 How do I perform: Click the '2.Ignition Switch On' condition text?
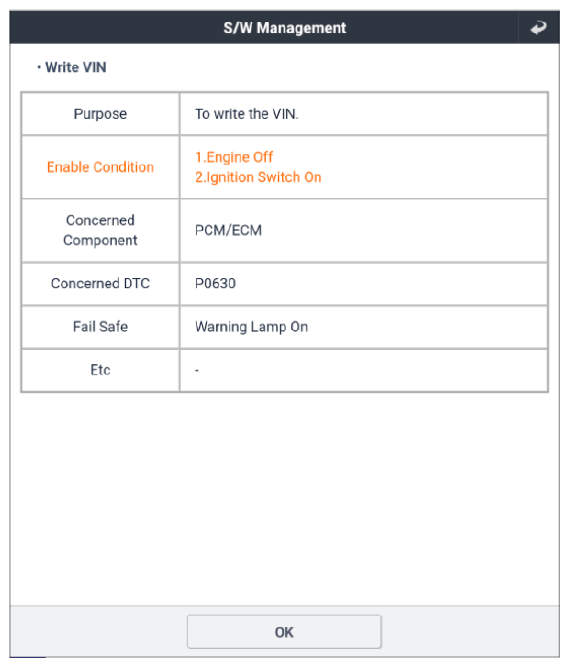click(x=258, y=177)
